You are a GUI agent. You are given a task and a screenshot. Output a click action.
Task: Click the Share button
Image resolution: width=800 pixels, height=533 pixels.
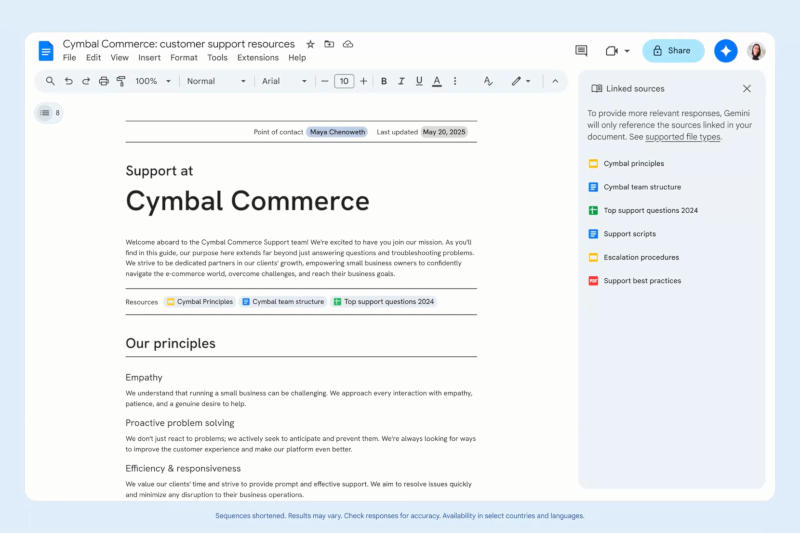[673, 50]
